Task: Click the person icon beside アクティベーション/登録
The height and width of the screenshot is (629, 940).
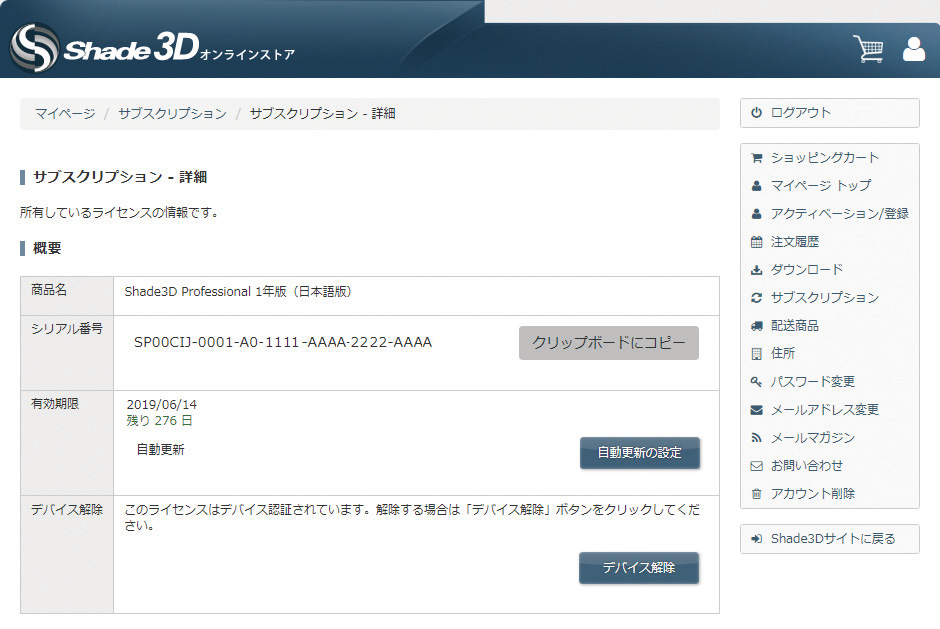Action: click(757, 214)
